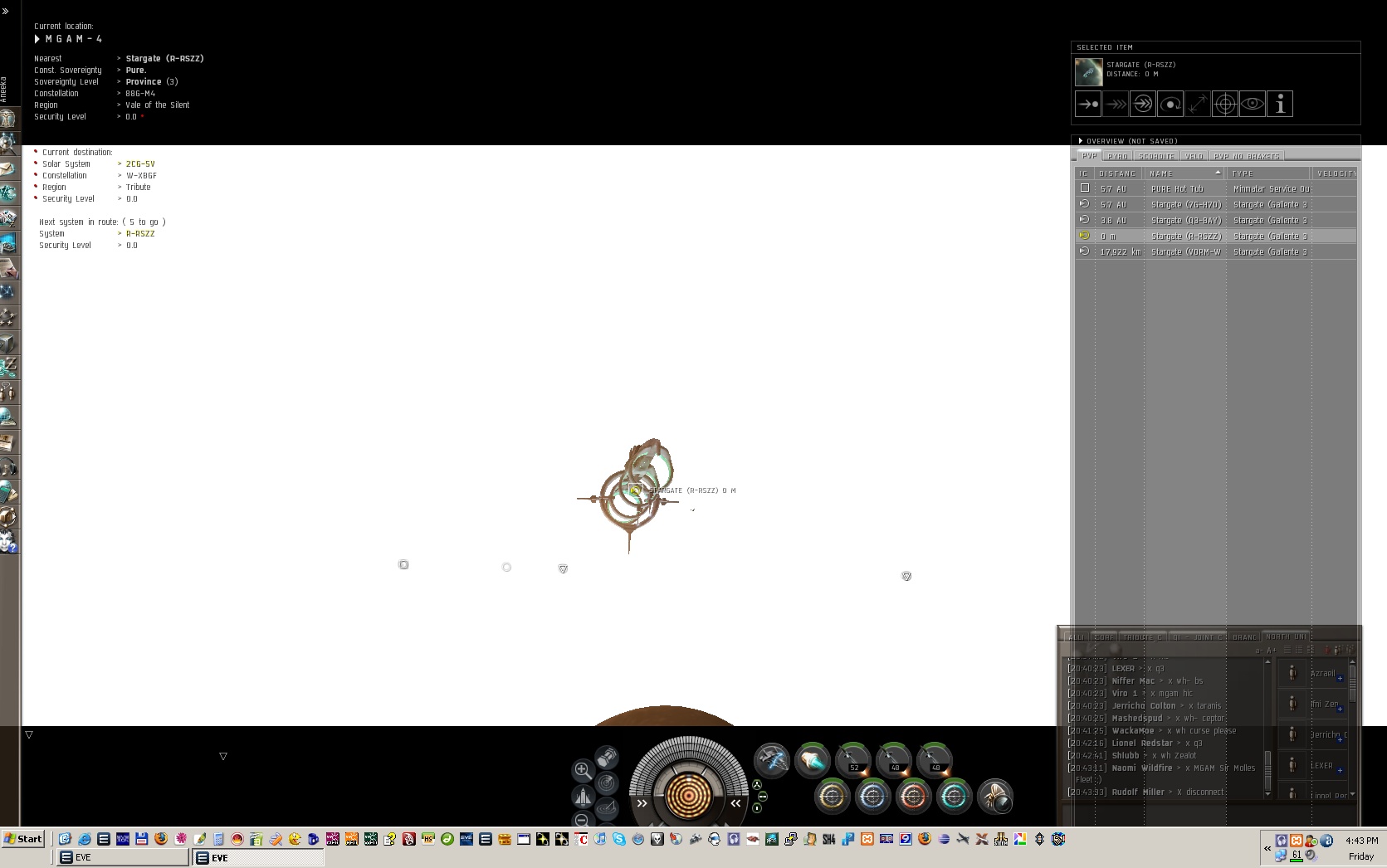The image size is (1387, 868).
Task: Select the SCORDITE overview tab
Action: point(1156,156)
